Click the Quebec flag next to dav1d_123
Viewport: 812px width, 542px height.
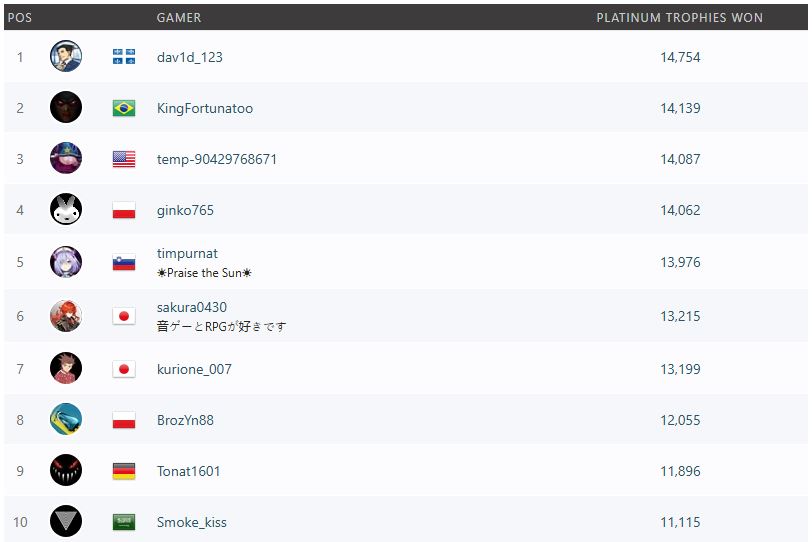point(124,56)
